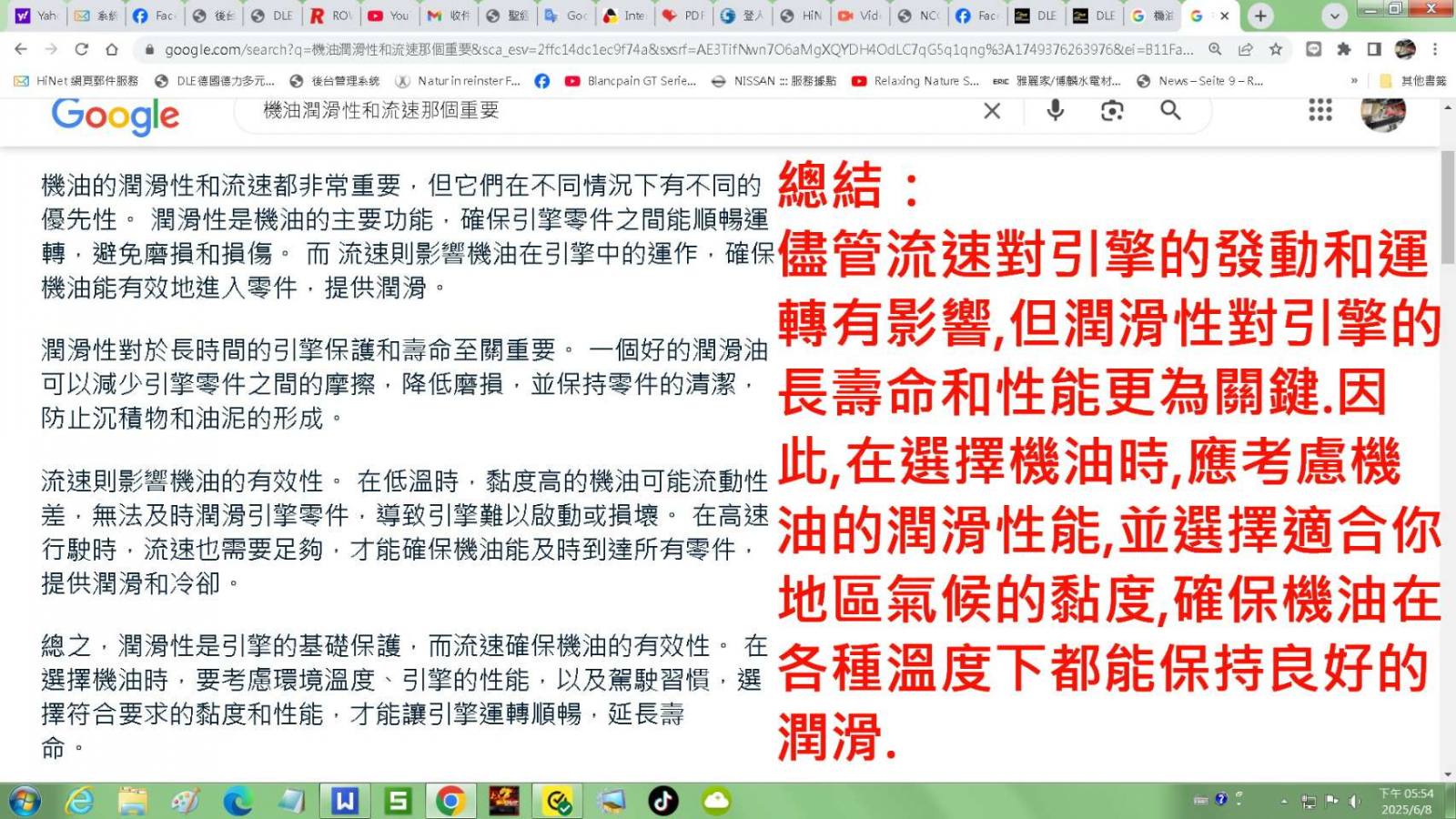Reload the current page
The image size is (1456, 819).
pyautogui.click(x=82, y=49)
